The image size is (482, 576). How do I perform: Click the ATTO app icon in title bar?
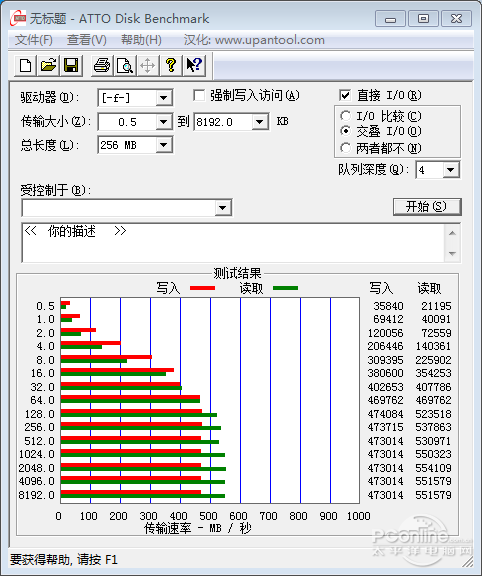tap(18, 18)
